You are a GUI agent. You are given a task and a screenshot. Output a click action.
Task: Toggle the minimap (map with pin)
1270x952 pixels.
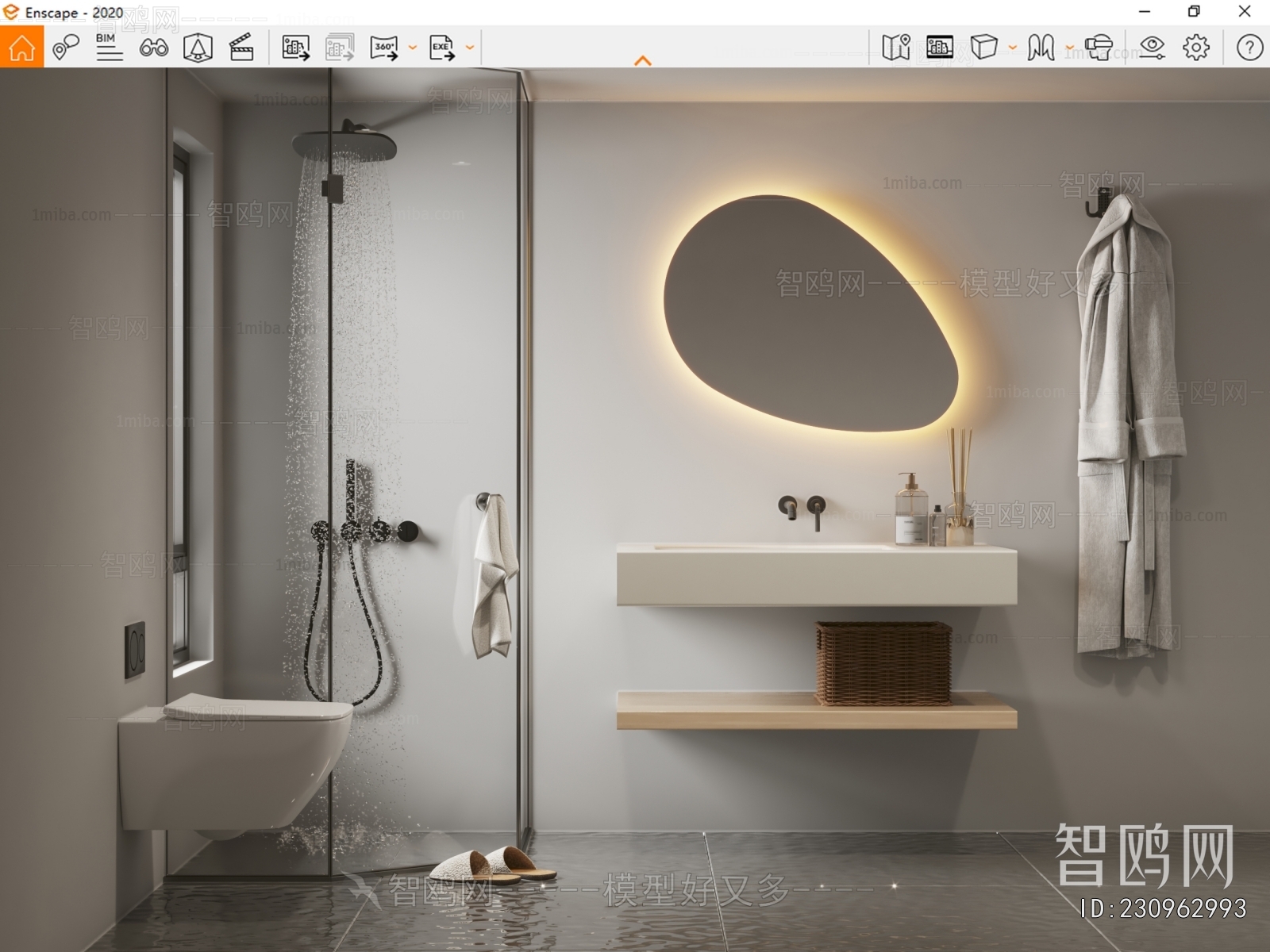(896, 48)
